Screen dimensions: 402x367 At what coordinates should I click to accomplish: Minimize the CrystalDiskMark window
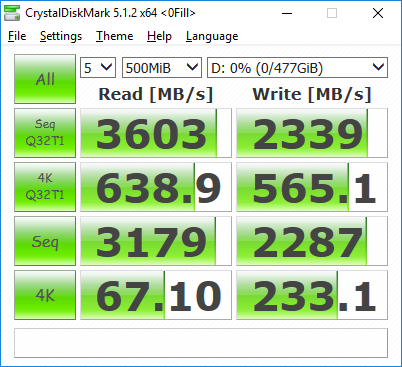click(287, 13)
